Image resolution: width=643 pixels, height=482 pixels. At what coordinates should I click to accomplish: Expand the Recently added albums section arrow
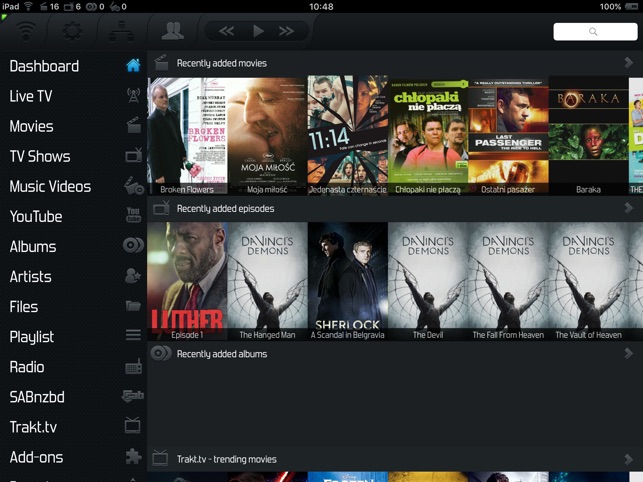(x=628, y=353)
